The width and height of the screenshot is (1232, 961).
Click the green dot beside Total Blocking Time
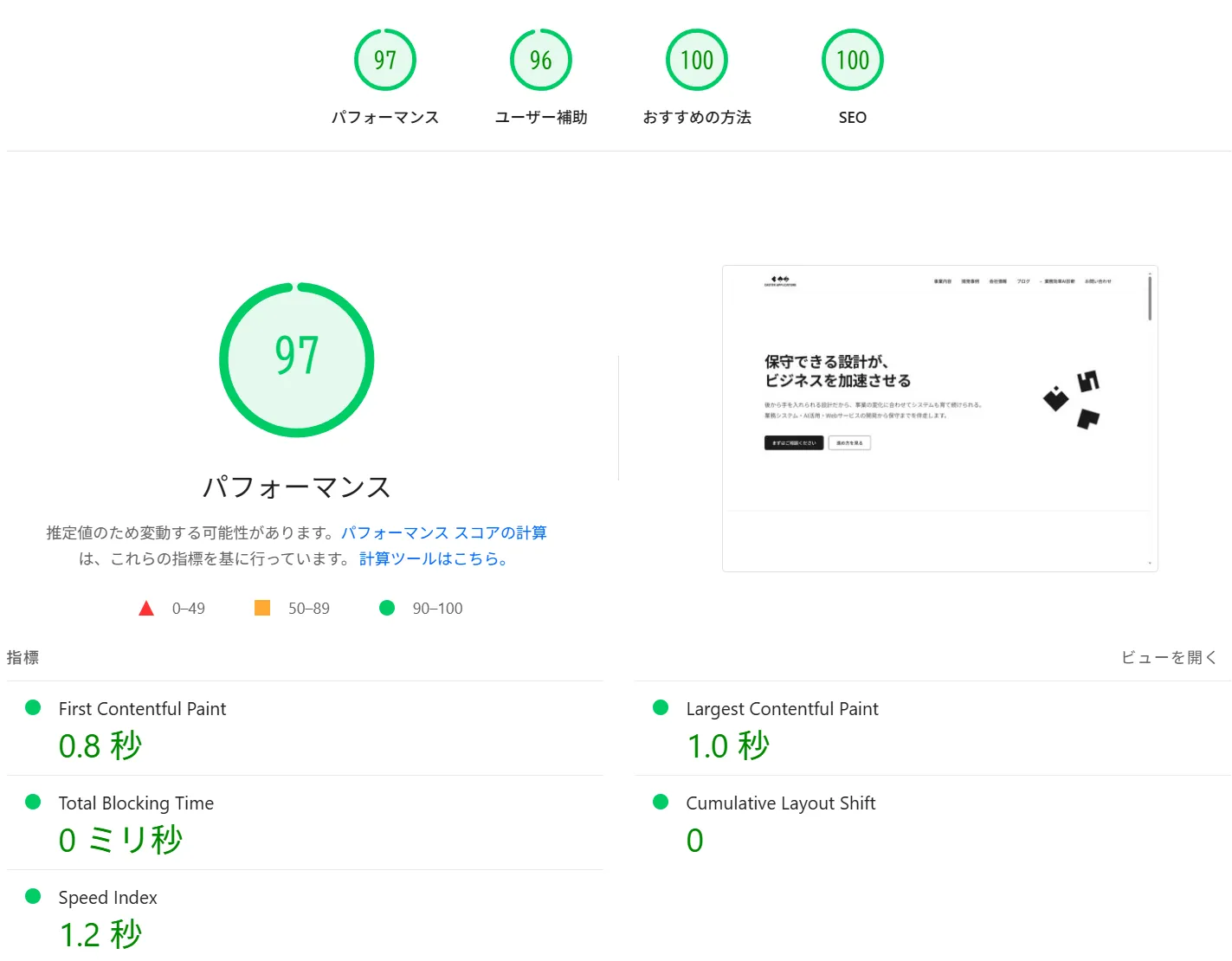[33, 802]
